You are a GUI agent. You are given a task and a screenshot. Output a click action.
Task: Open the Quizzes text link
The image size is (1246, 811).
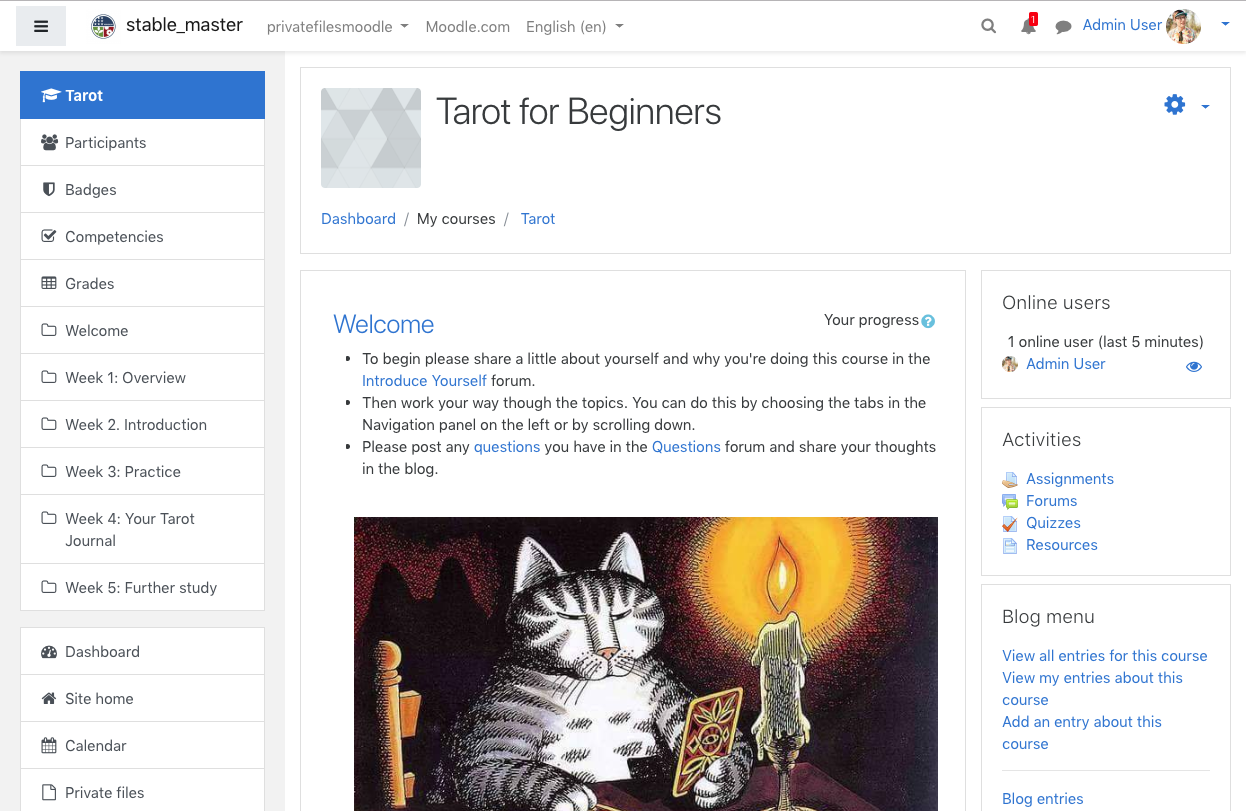[1054, 523]
